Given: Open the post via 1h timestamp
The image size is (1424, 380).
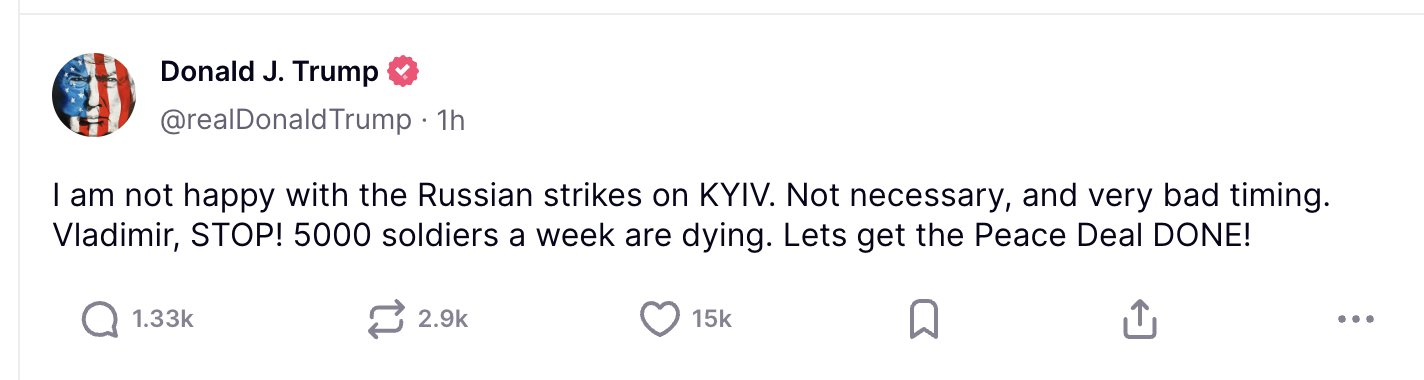Looking at the screenshot, I should click(452, 120).
